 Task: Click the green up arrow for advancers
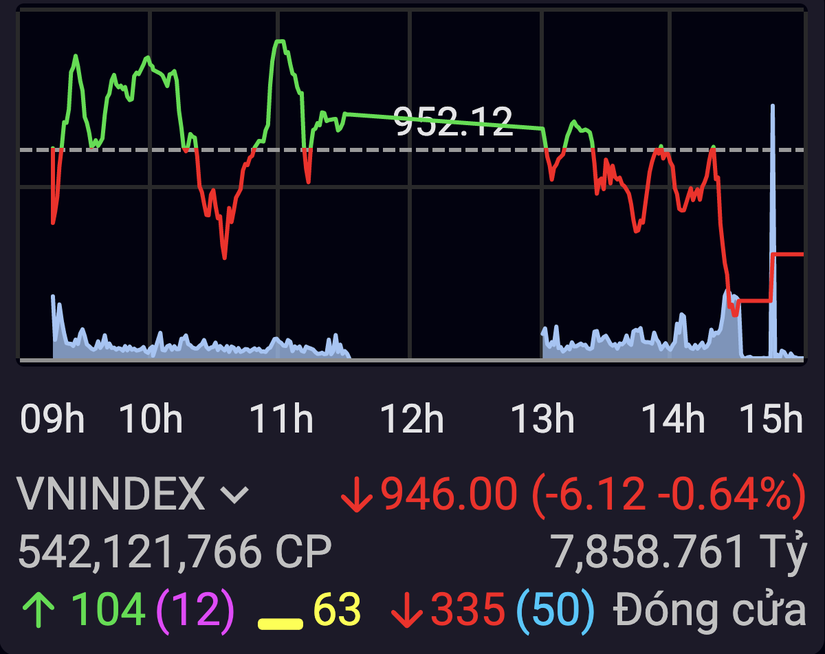click(38, 610)
